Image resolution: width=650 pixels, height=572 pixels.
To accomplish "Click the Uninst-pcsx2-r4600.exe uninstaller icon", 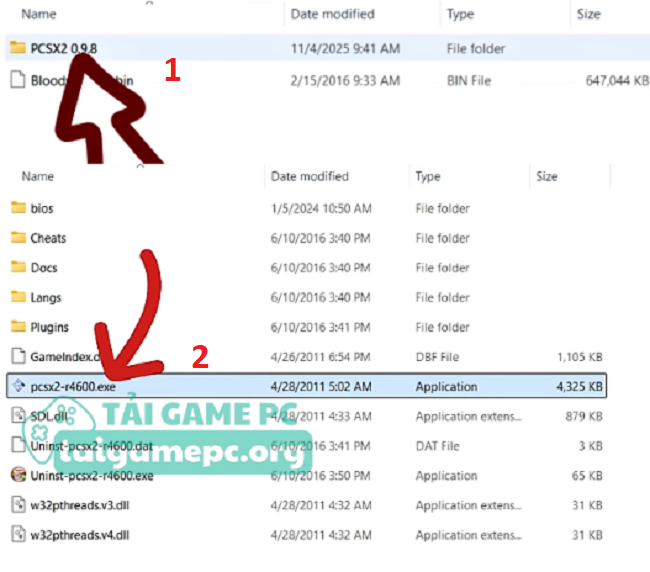I will pyautogui.click(x=19, y=475).
